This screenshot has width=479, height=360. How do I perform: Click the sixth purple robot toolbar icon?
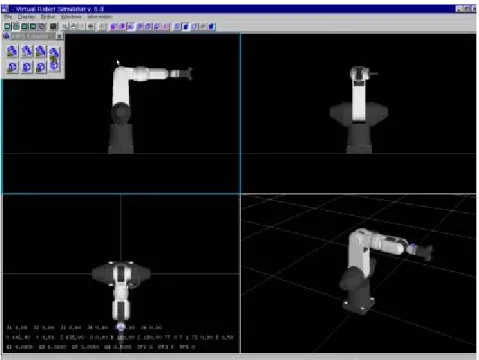(x=157, y=26)
